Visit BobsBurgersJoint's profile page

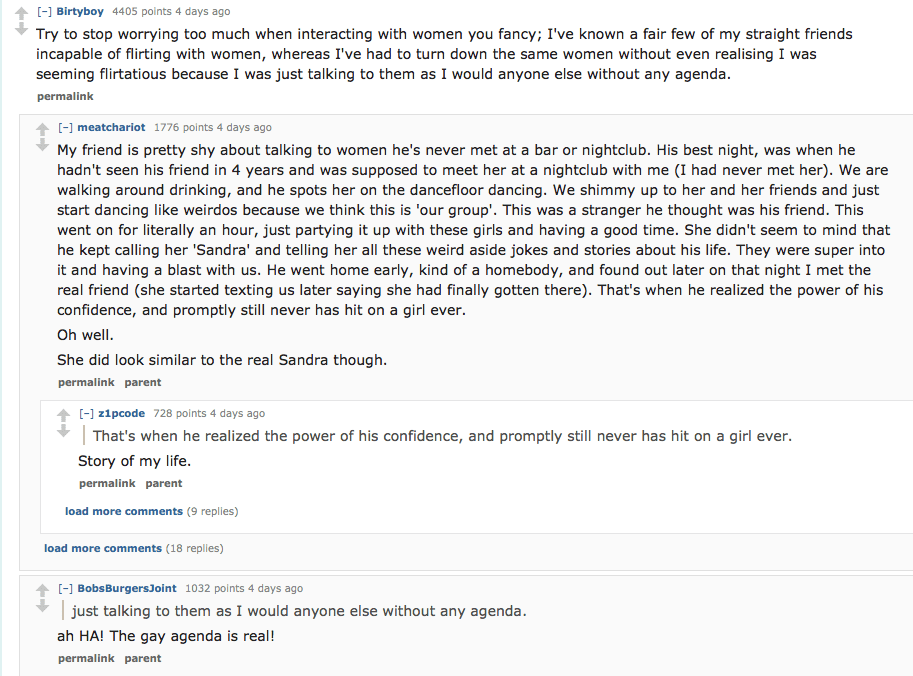tap(127, 589)
